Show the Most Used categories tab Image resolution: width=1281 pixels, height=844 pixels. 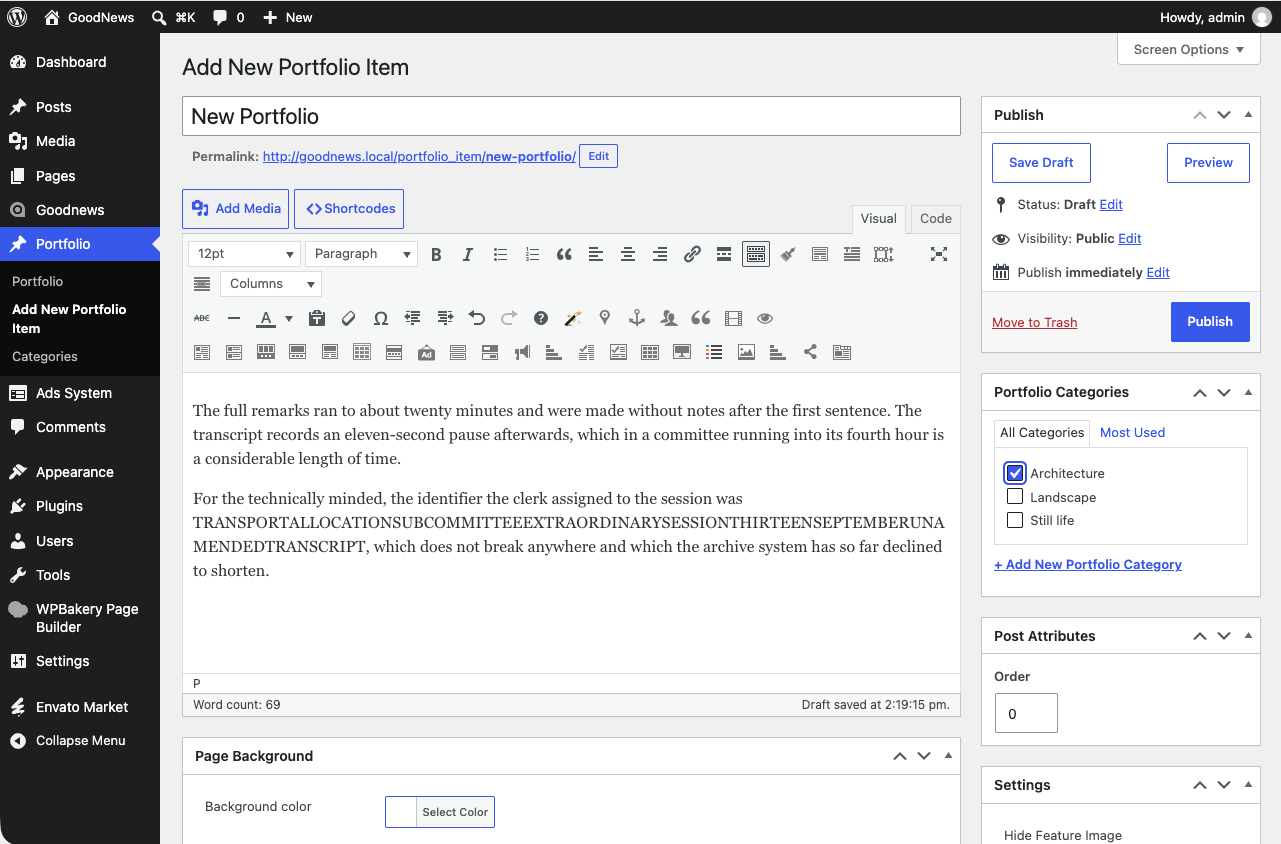pos(1132,432)
